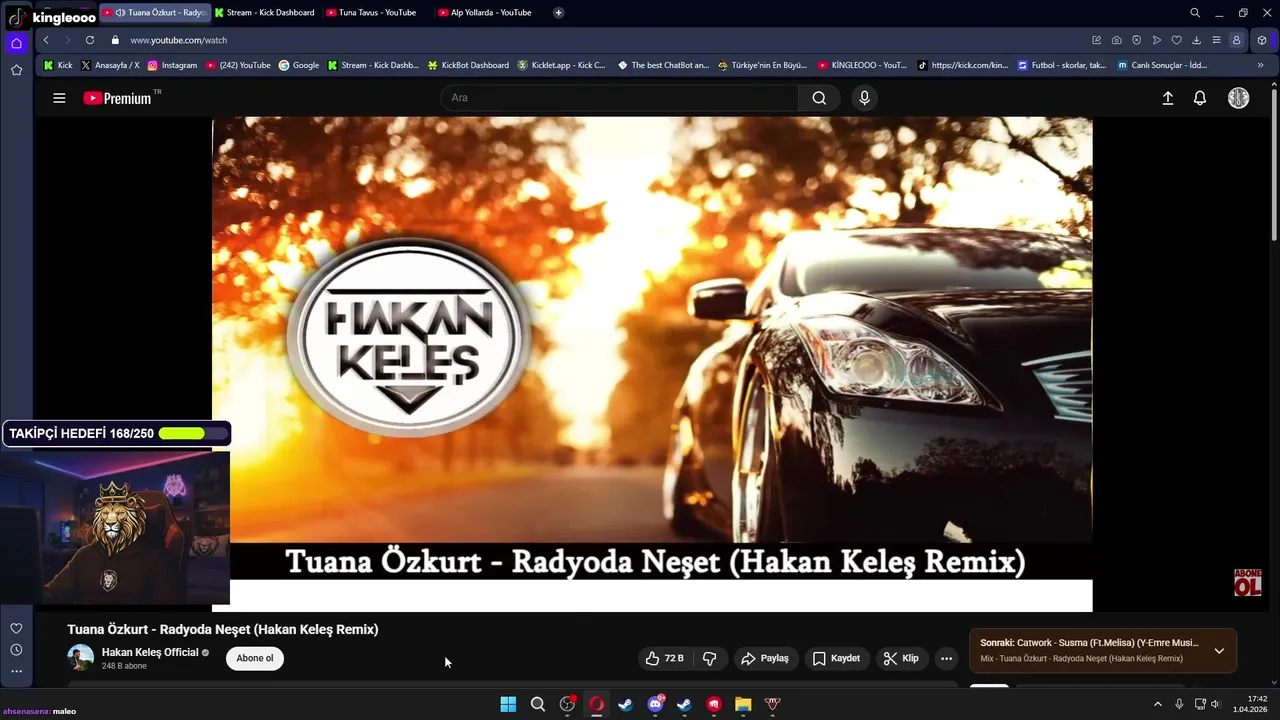The width and height of the screenshot is (1280, 720).
Task: Switch to Stream - Kick Dashboard tab
Action: click(265, 13)
